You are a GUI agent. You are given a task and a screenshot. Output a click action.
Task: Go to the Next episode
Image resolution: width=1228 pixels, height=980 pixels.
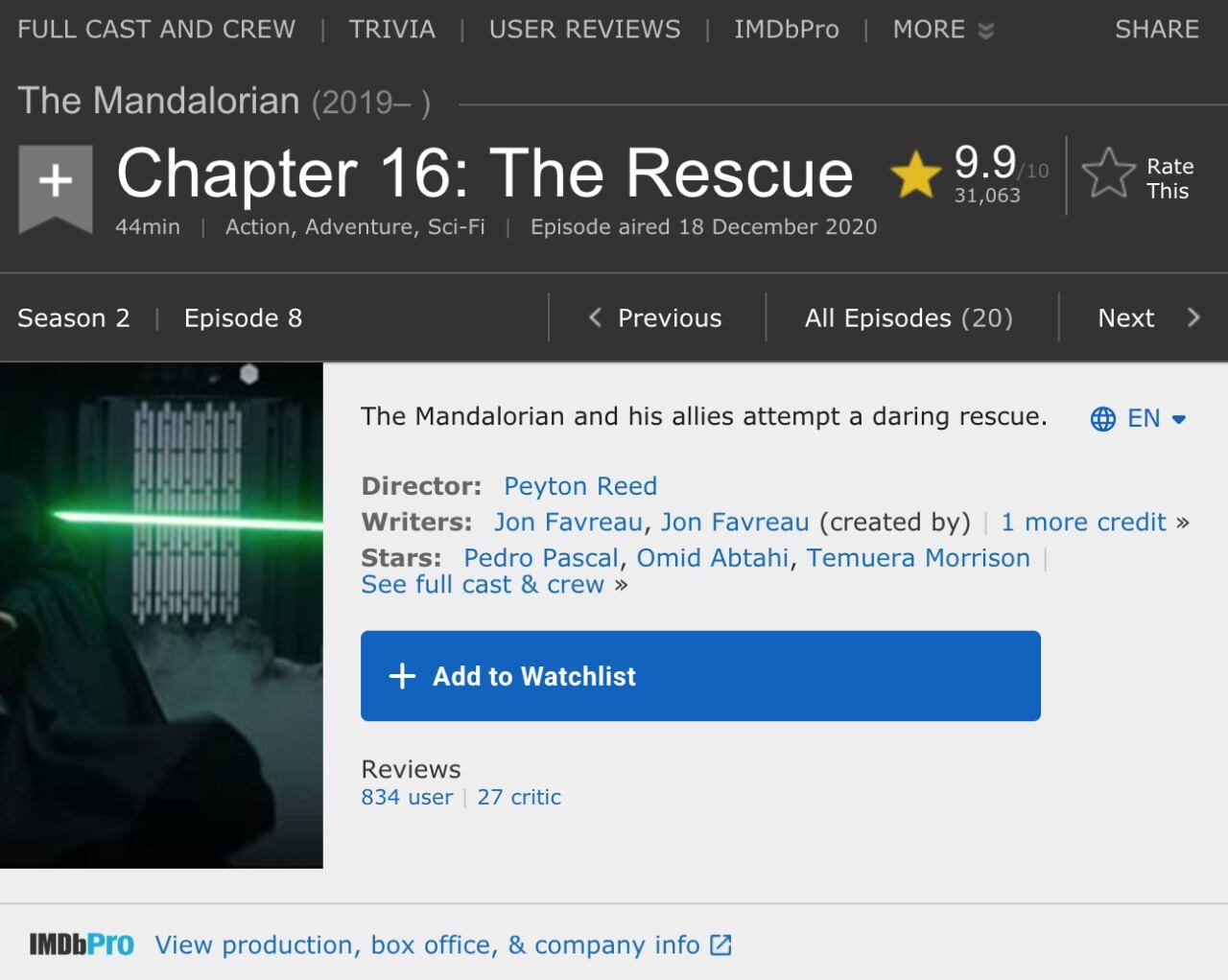coord(1147,318)
